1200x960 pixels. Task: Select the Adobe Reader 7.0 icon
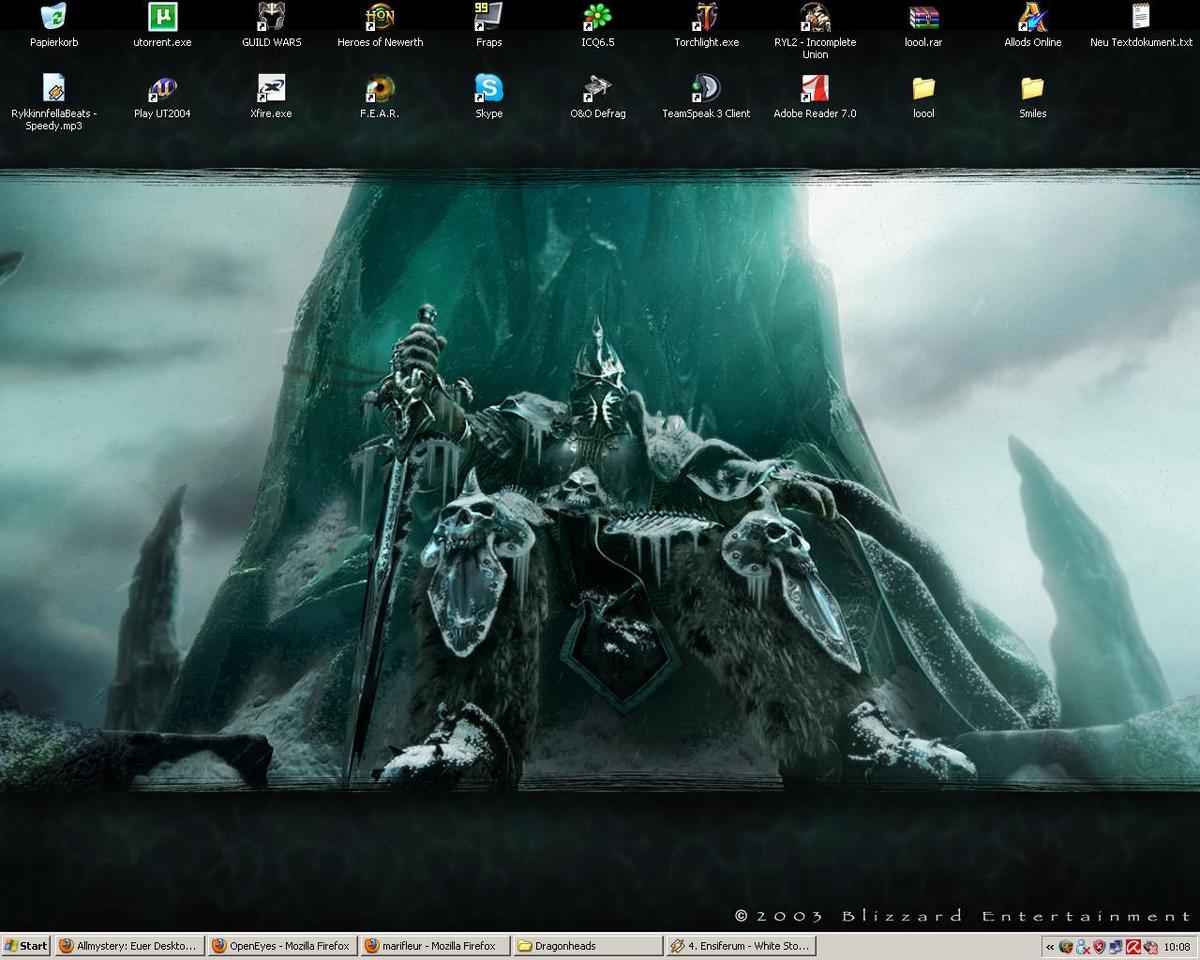click(x=815, y=89)
